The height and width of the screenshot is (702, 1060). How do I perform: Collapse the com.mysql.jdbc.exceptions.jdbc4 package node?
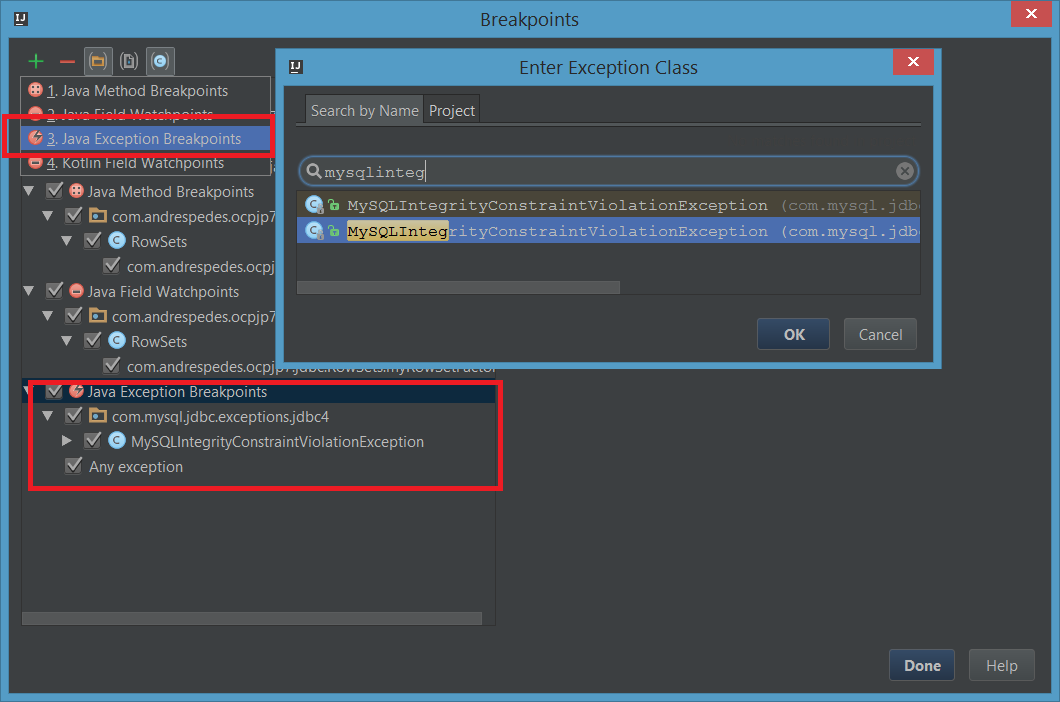pos(47,416)
